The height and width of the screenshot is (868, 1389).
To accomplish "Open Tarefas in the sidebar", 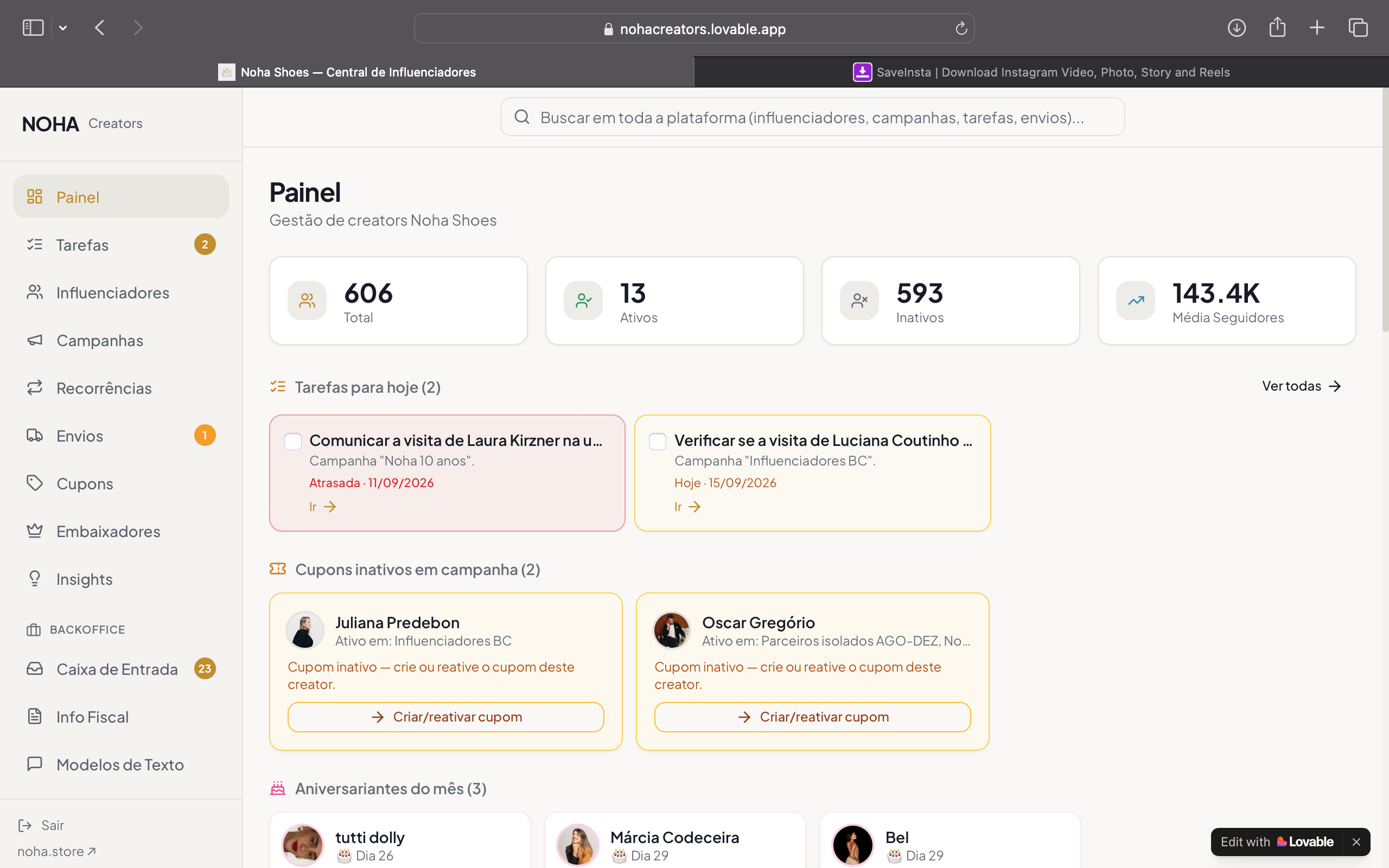I will click(120, 245).
